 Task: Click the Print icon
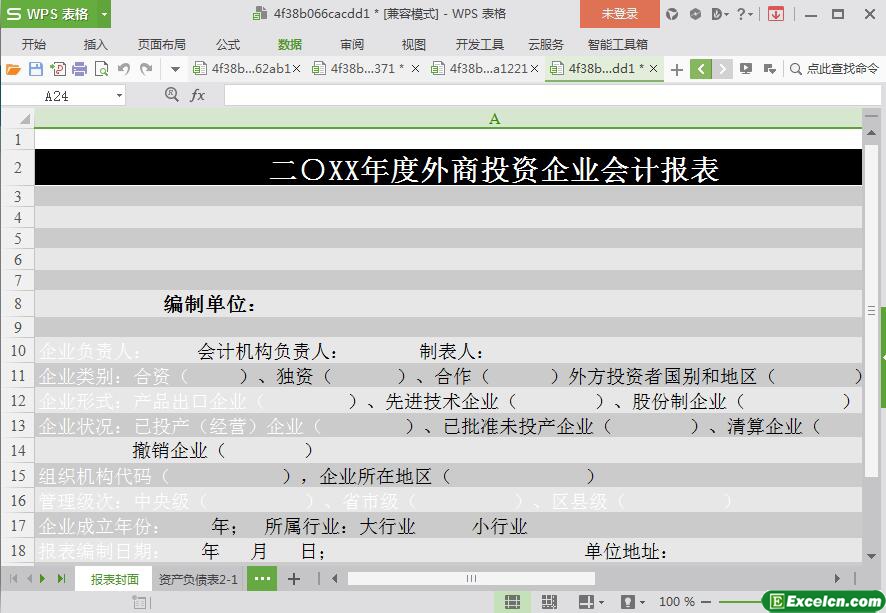click(x=80, y=69)
